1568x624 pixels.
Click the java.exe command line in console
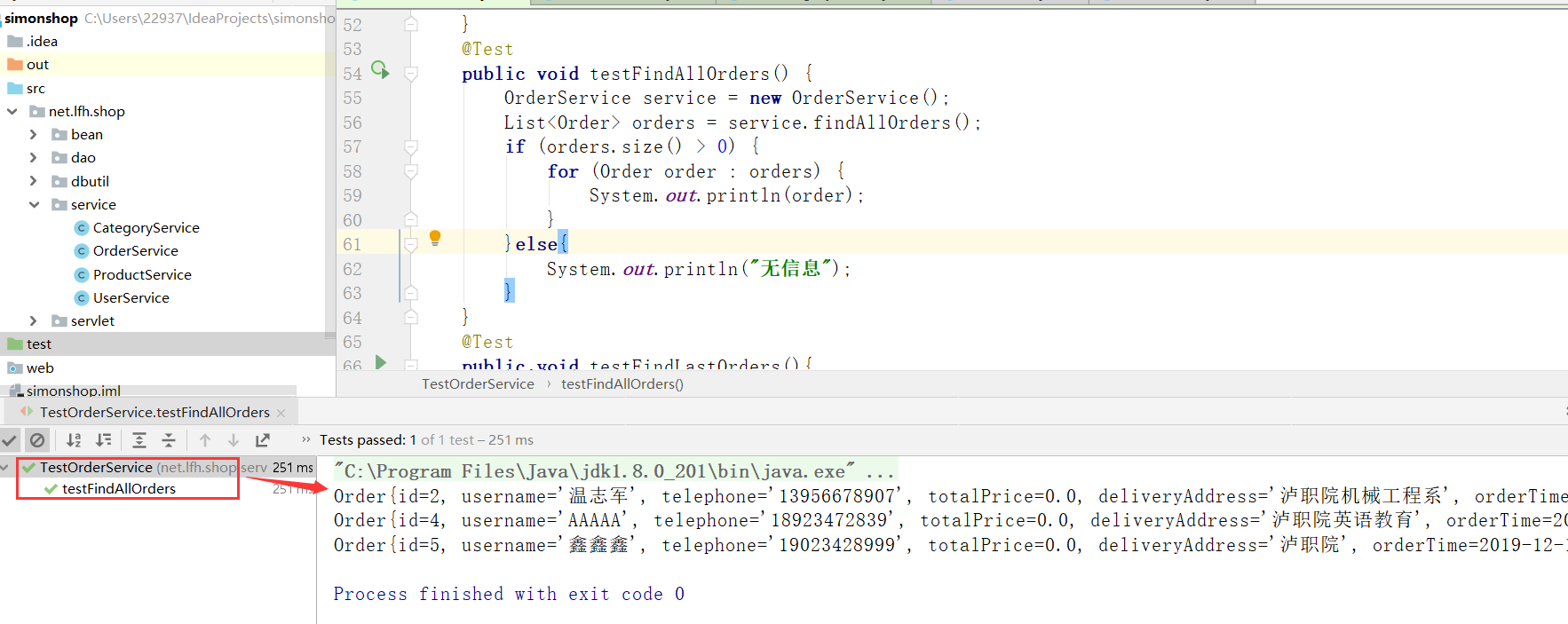coord(614,470)
